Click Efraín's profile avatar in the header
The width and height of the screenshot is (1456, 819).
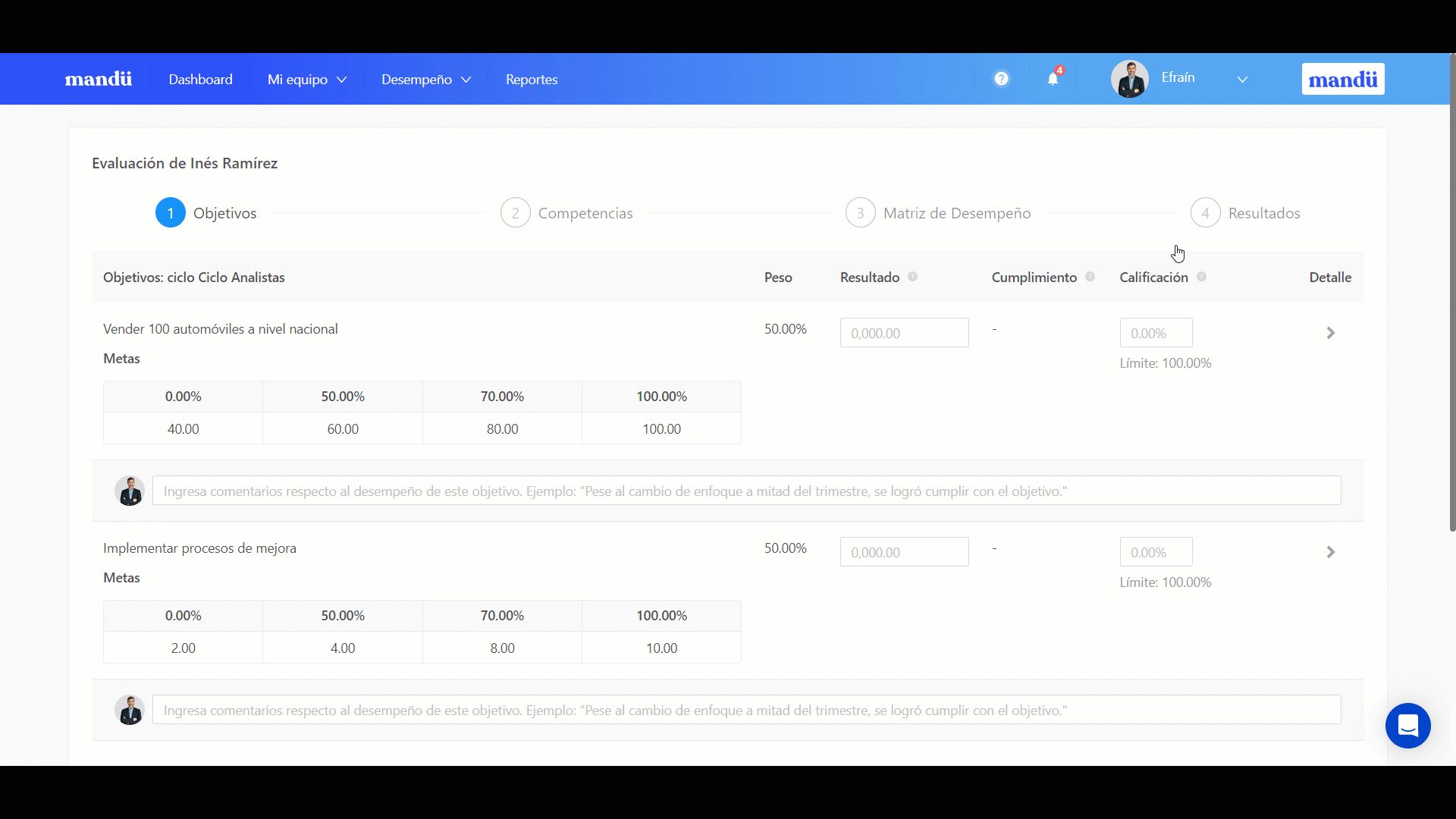click(1129, 79)
